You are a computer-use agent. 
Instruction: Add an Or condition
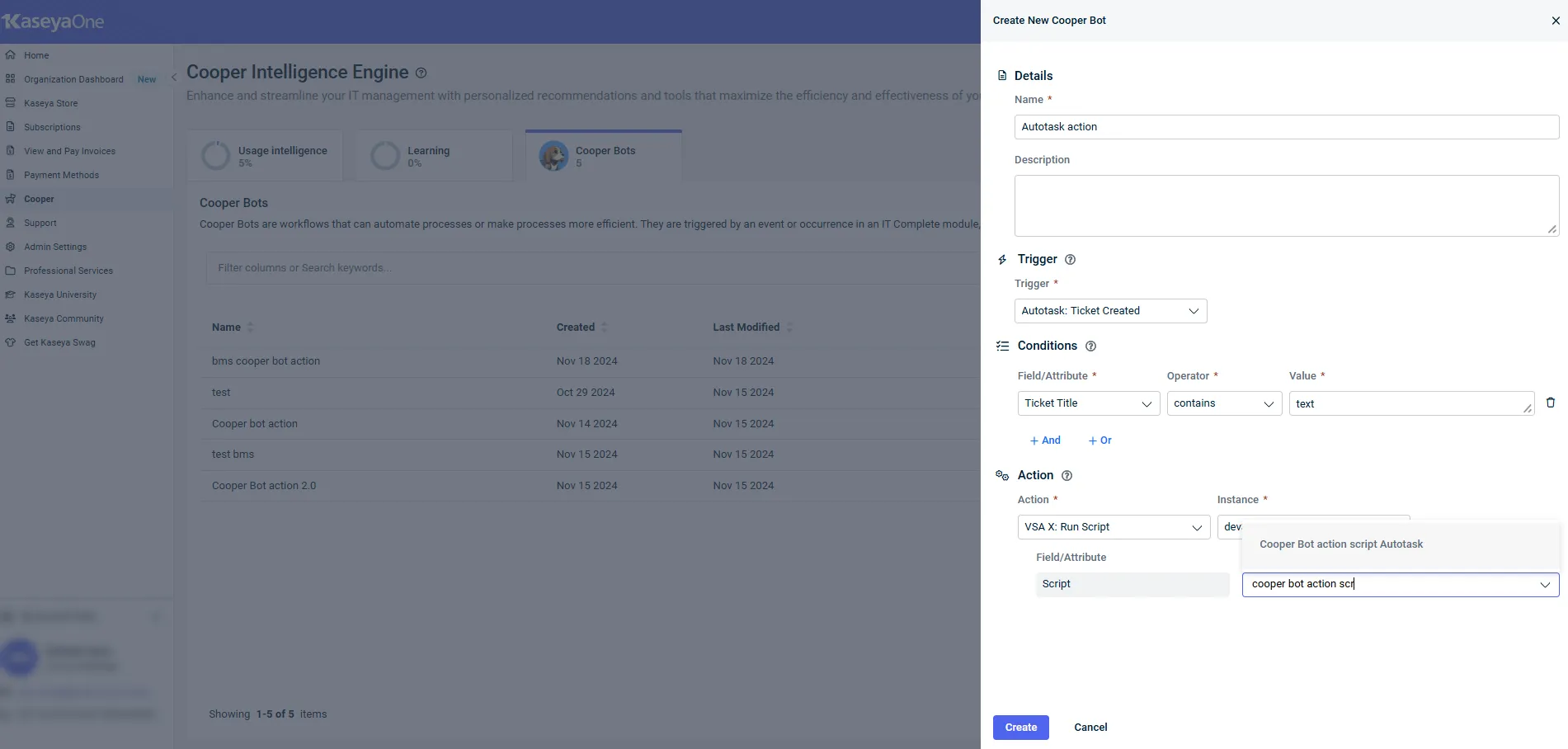pos(1099,440)
